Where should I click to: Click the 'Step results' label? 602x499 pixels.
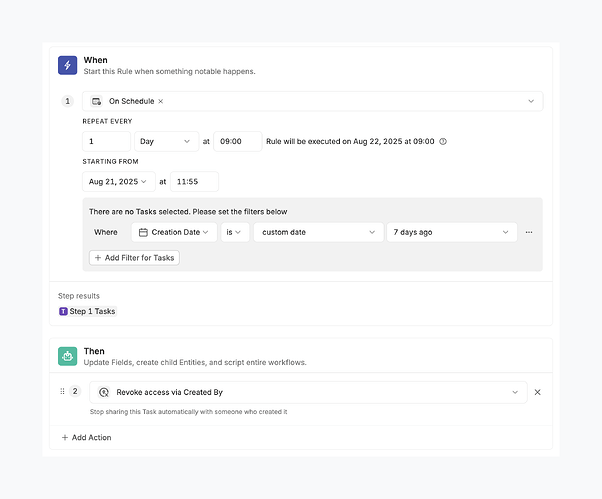[x=79, y=296]
